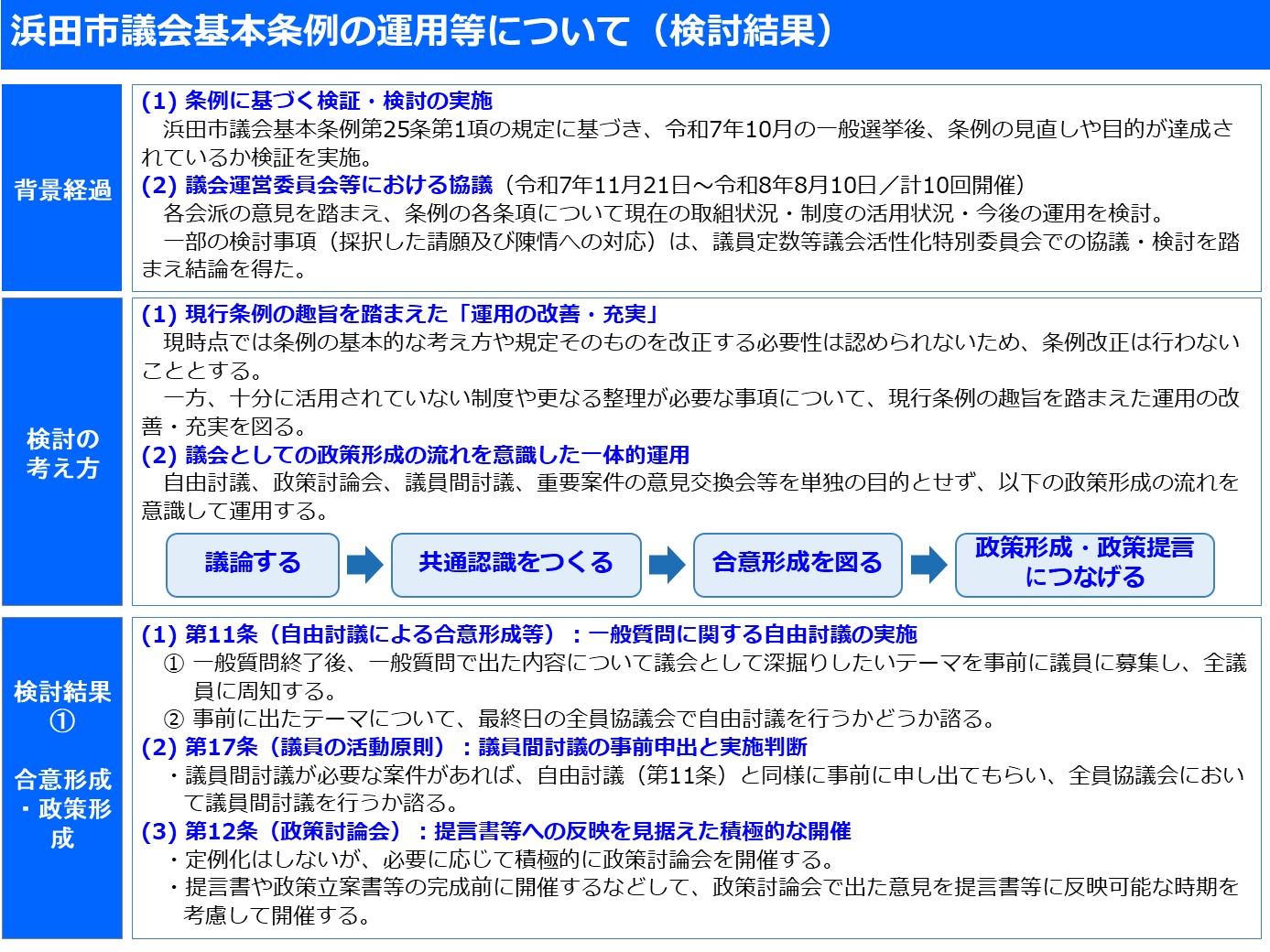Image resolution: width=1270 pixels, height=952 pixels.
Task: Select the 背景経過 section label
Action: (x=62, y=189)
